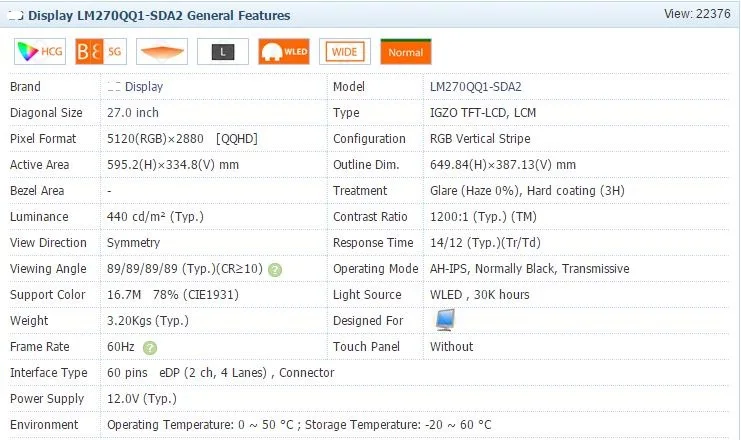The width and height of the screenshot is (741, 440).
Task: Click the black L landscape icon
Action: coord(222,52)
